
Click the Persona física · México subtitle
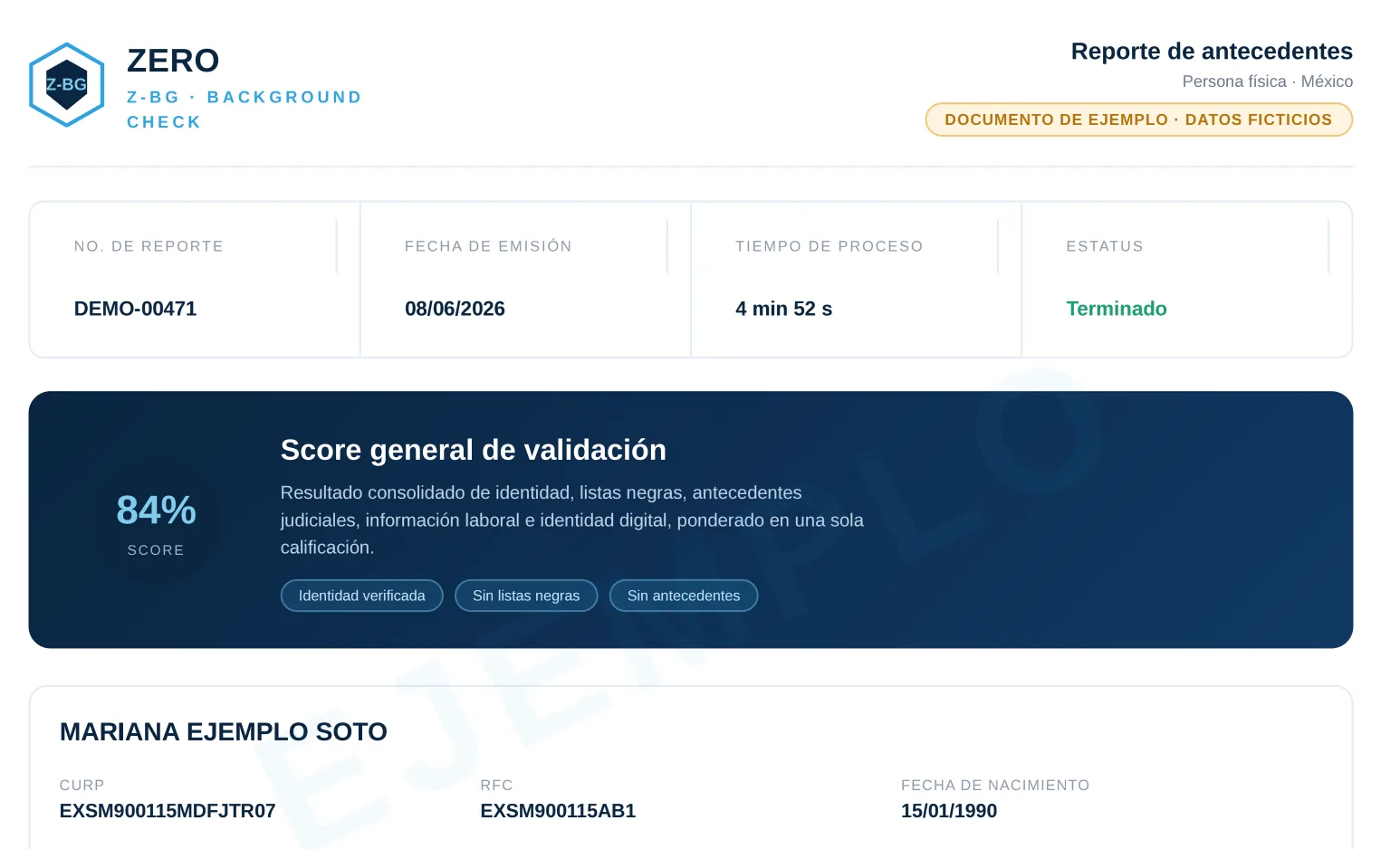point(1267,81)
